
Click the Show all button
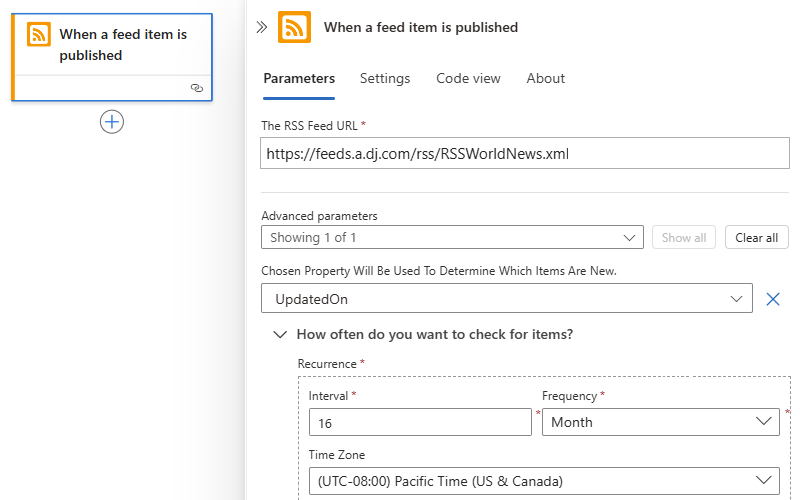684,237
